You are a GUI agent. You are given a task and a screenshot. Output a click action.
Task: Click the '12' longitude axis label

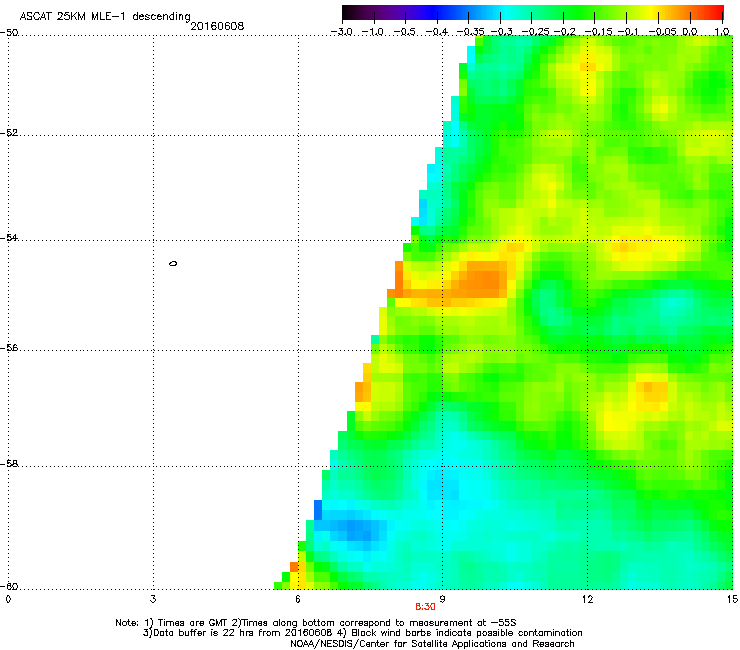point(587,599)
